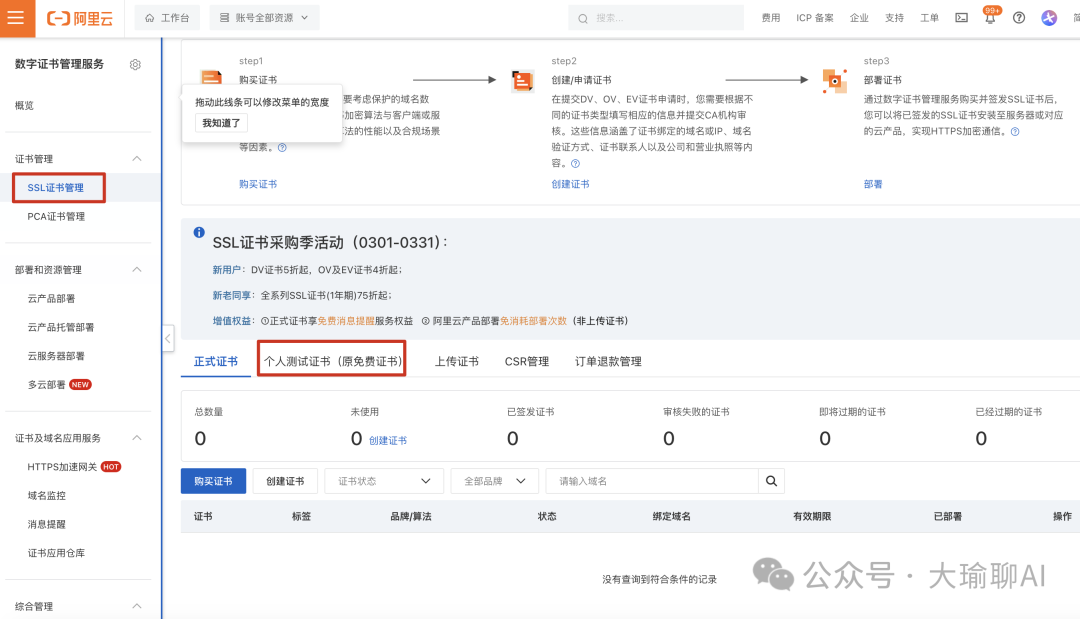Click the search magnifier beside domain input
This screenshot has height=619, width=1080.
pyautogui.click(x=771, y=481)
